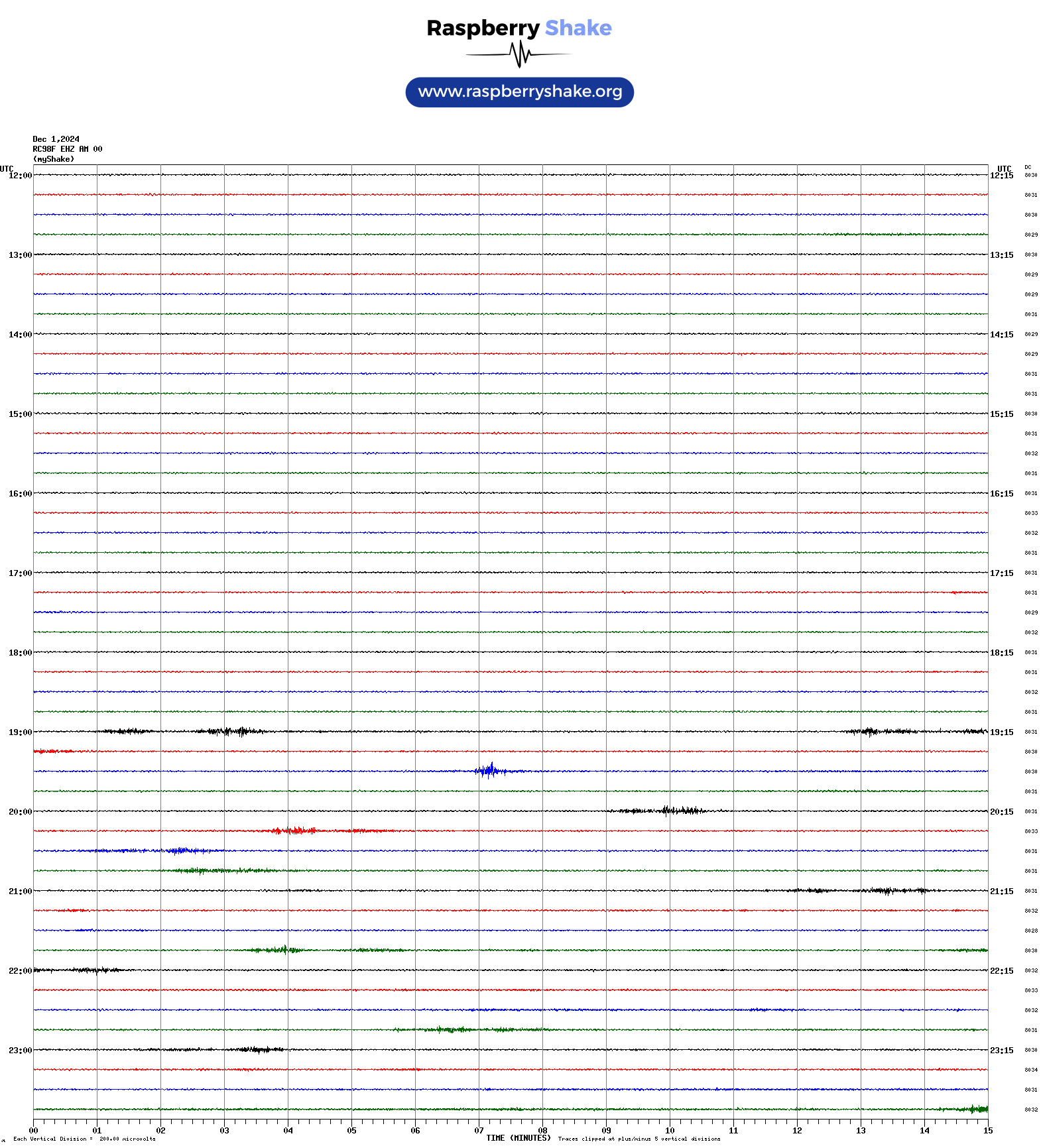Select the '(myShake)' label

[54, 159]
